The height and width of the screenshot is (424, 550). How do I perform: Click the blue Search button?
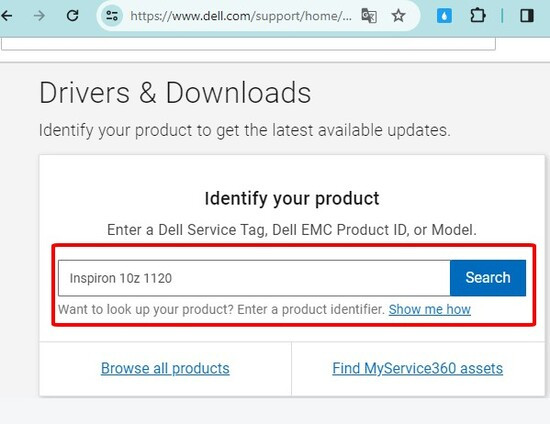pos(488,278)
